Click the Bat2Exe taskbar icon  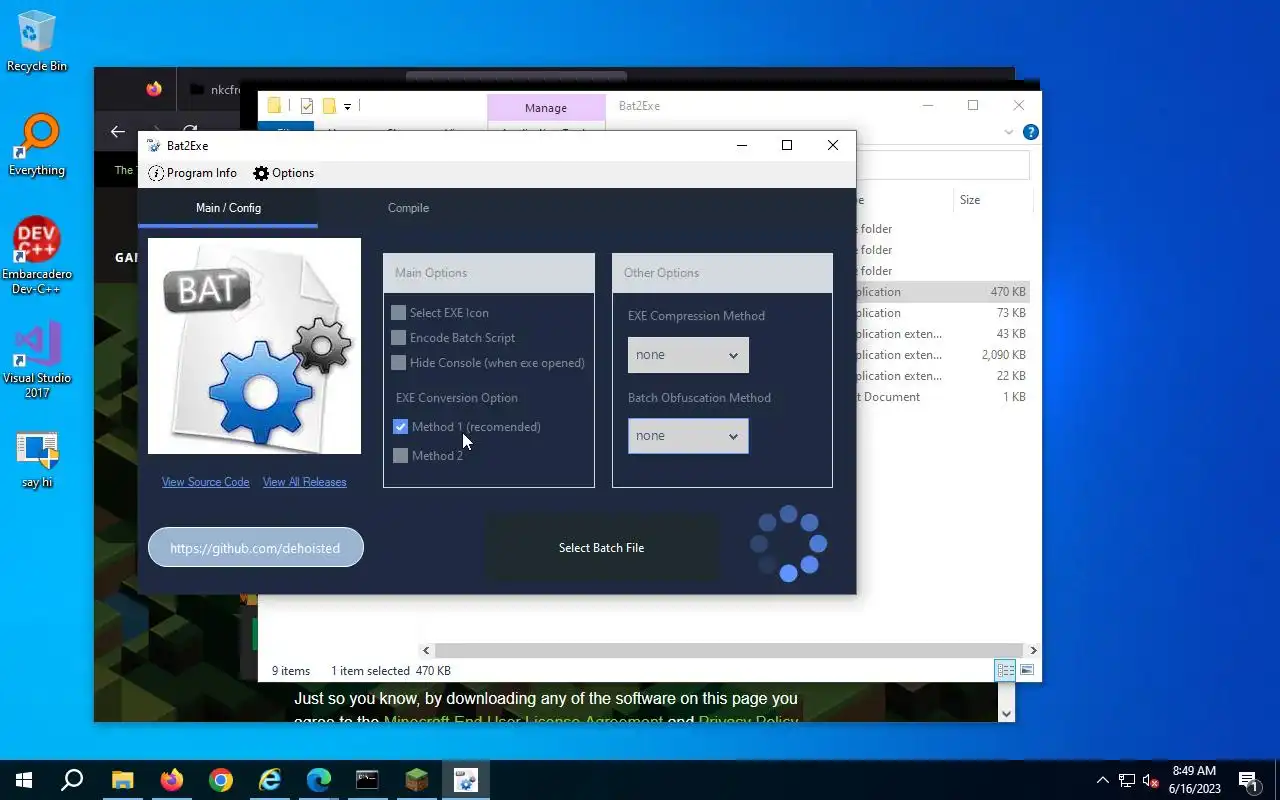click(465, 780)
